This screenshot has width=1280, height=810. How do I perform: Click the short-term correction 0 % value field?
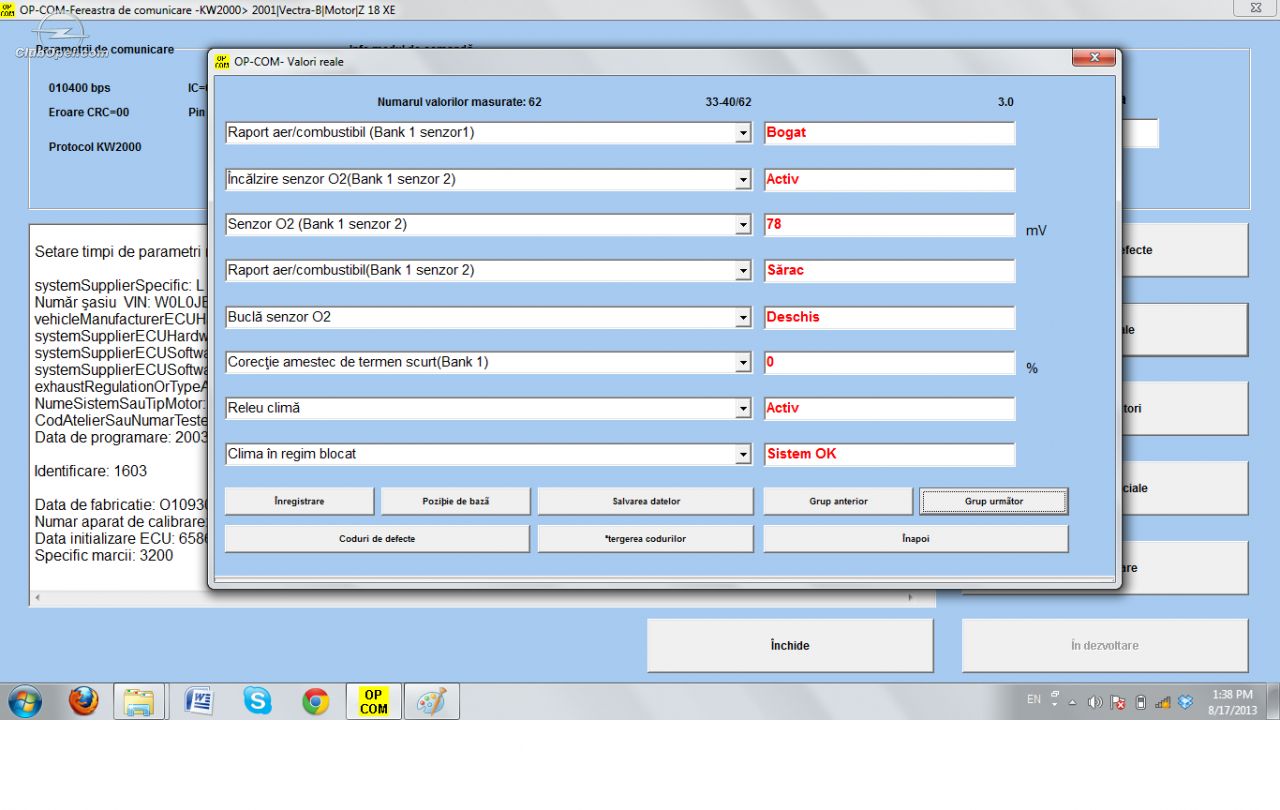[889, 362]
